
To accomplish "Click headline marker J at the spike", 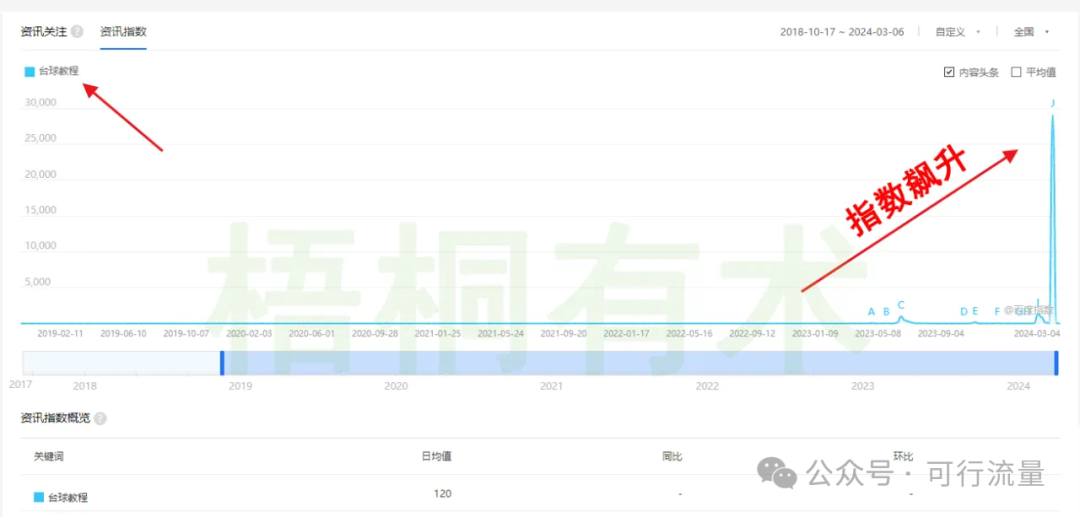I will pos(1052,103).
